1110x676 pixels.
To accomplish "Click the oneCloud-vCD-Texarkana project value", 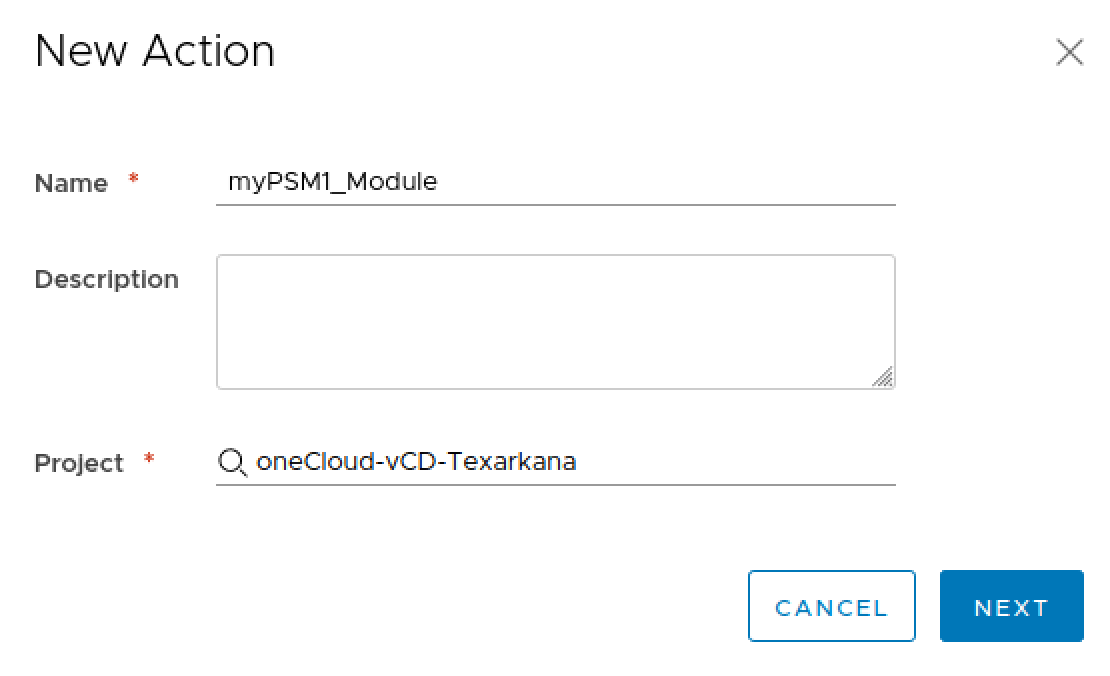I will [x=416, y=462].
